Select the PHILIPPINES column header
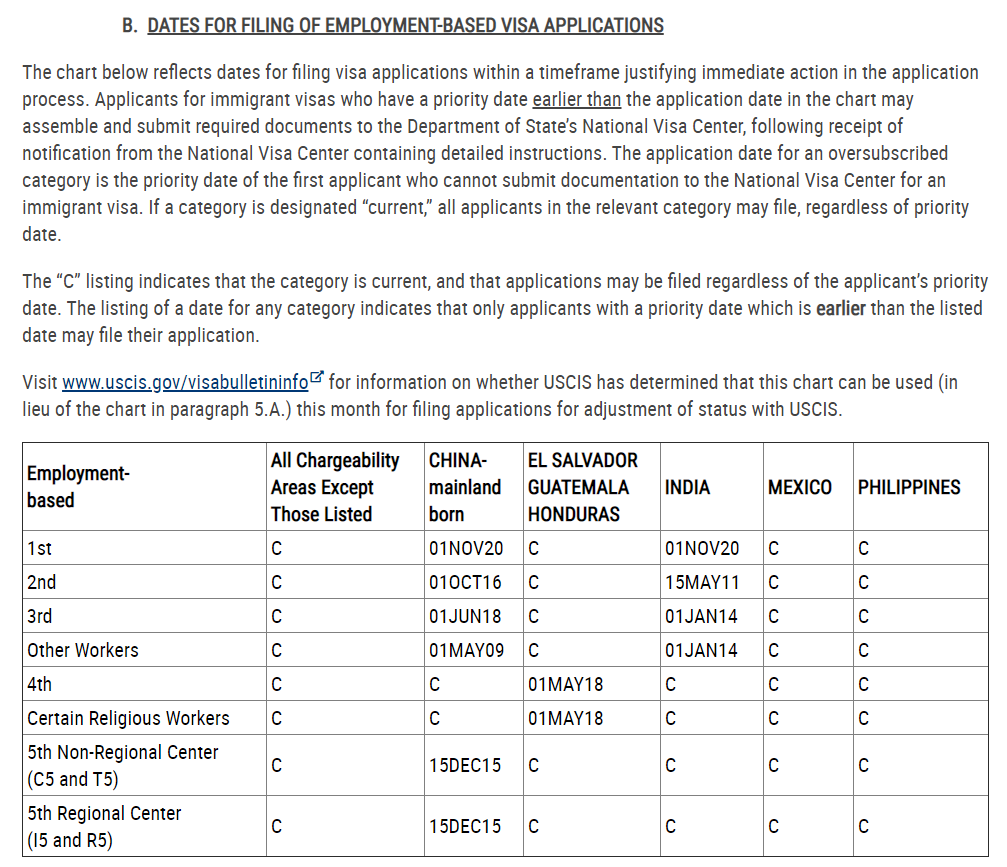The width and height of the screenshot is (1007, 867). click(908, 487)
